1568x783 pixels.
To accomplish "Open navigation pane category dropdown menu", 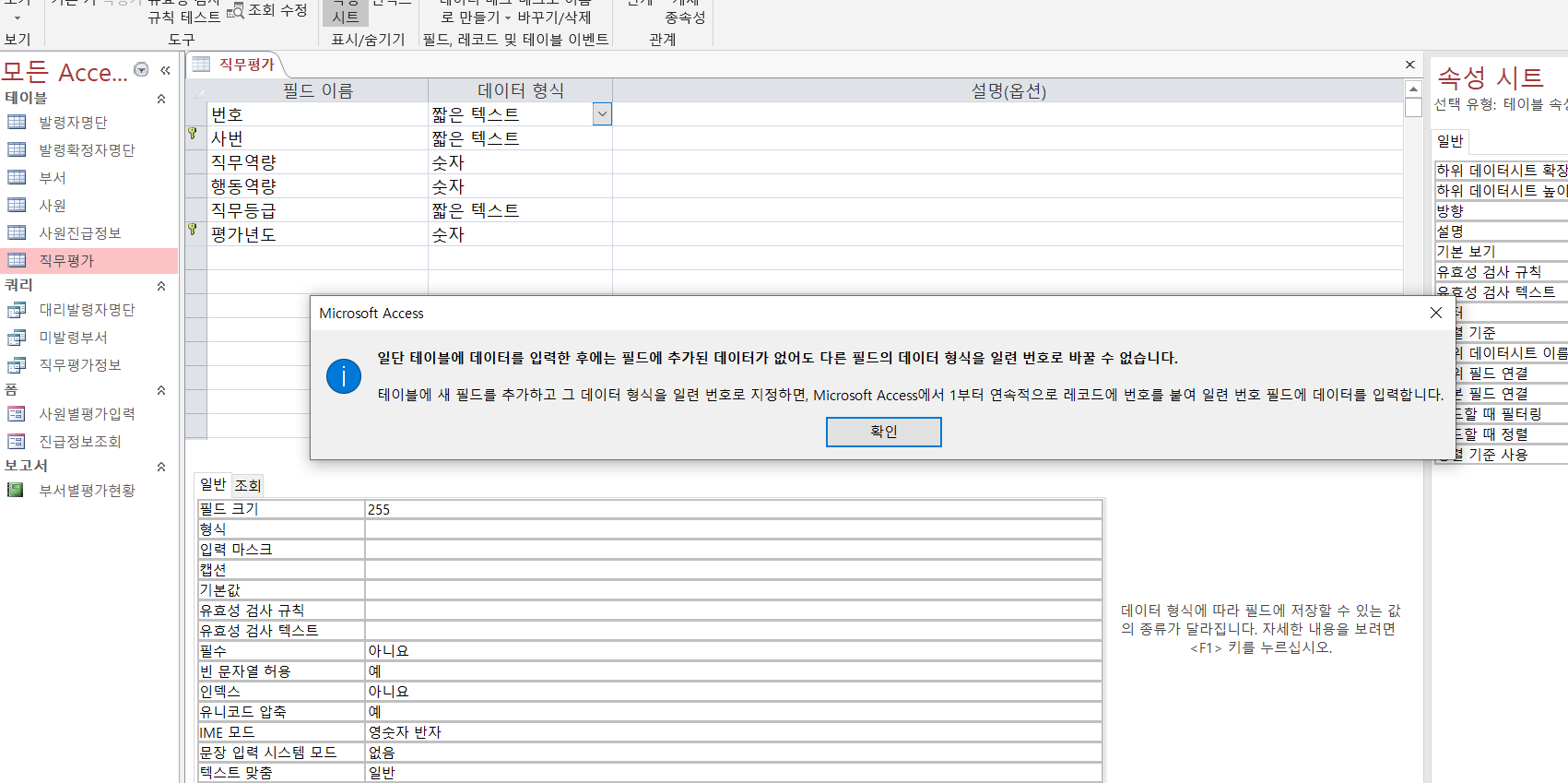I will click(141, 70).
